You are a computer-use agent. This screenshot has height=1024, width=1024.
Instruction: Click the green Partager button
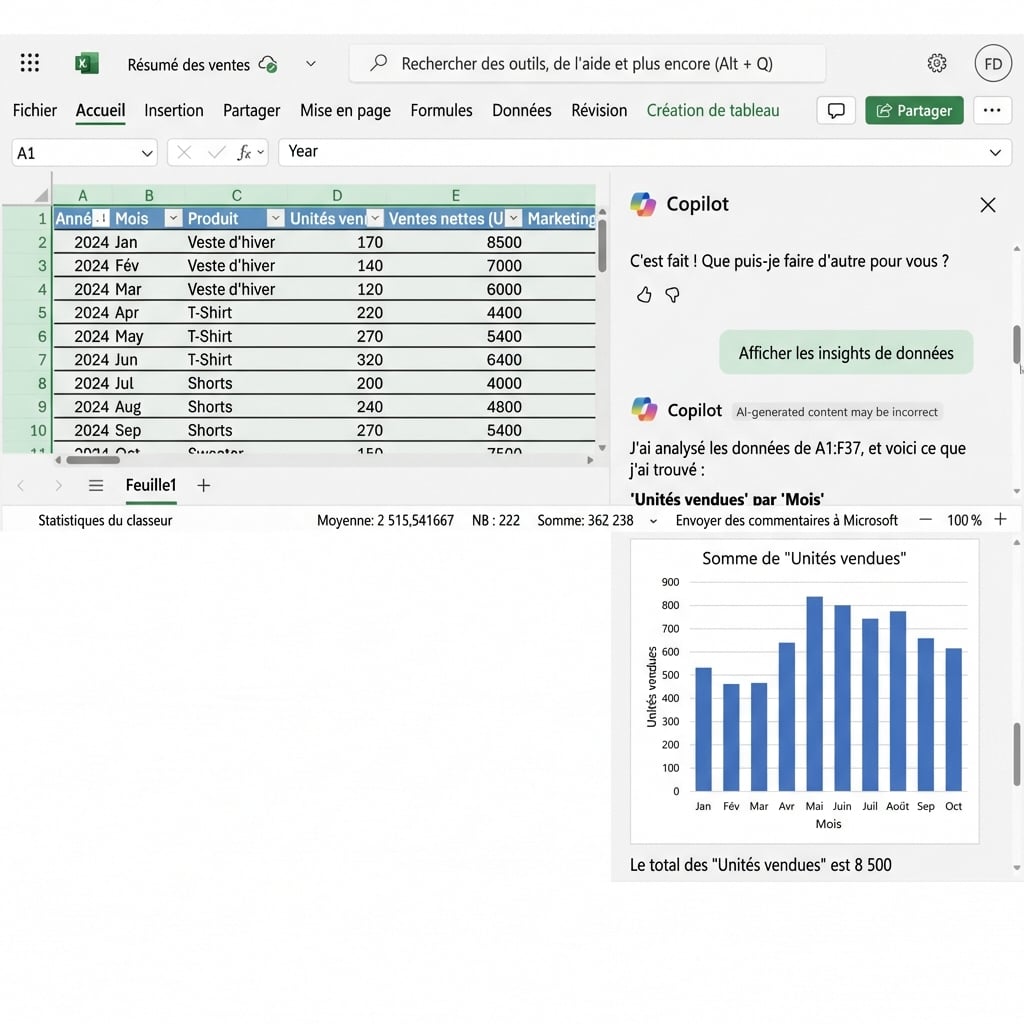[914, 110]
